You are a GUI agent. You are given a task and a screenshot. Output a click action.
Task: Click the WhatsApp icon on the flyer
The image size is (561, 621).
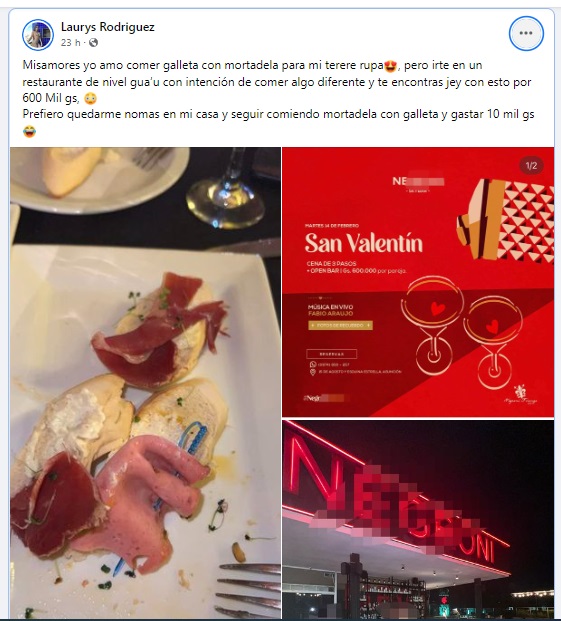312,365
